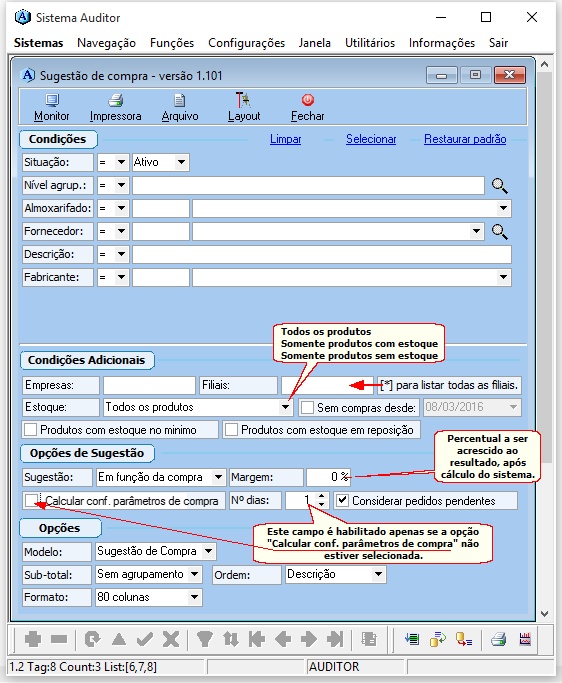Open Sub-total Sem agrupamento dropdown
This screenshot has height=683, width=562.
coord(195,575)
